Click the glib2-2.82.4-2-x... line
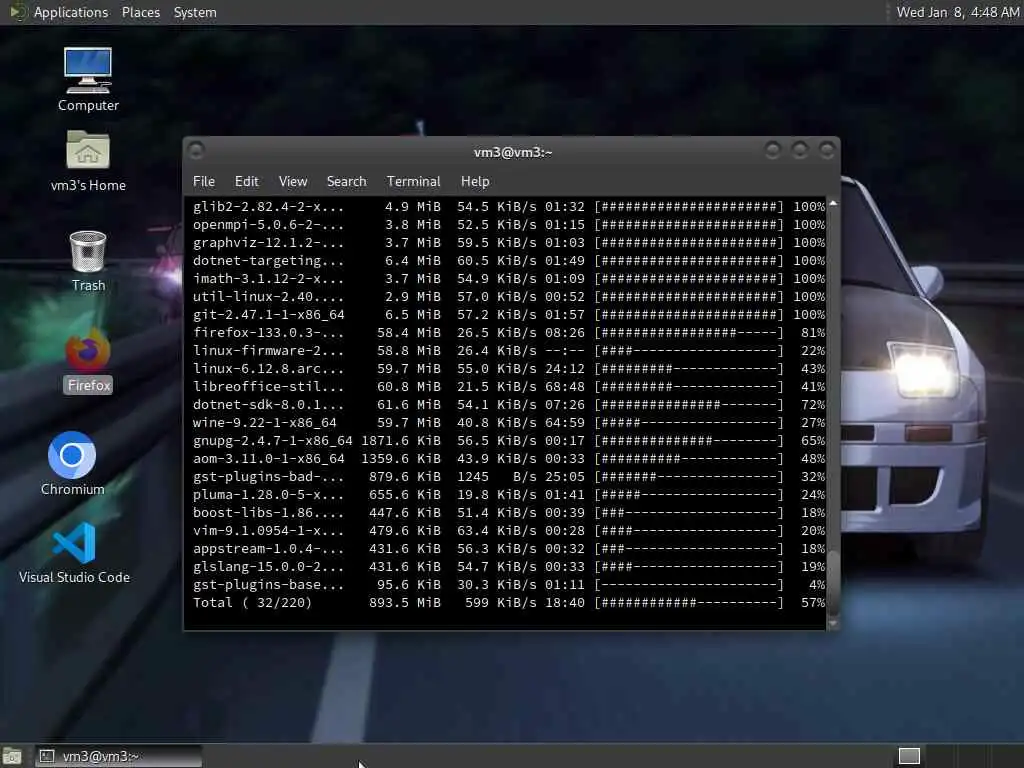 (509, 207)
